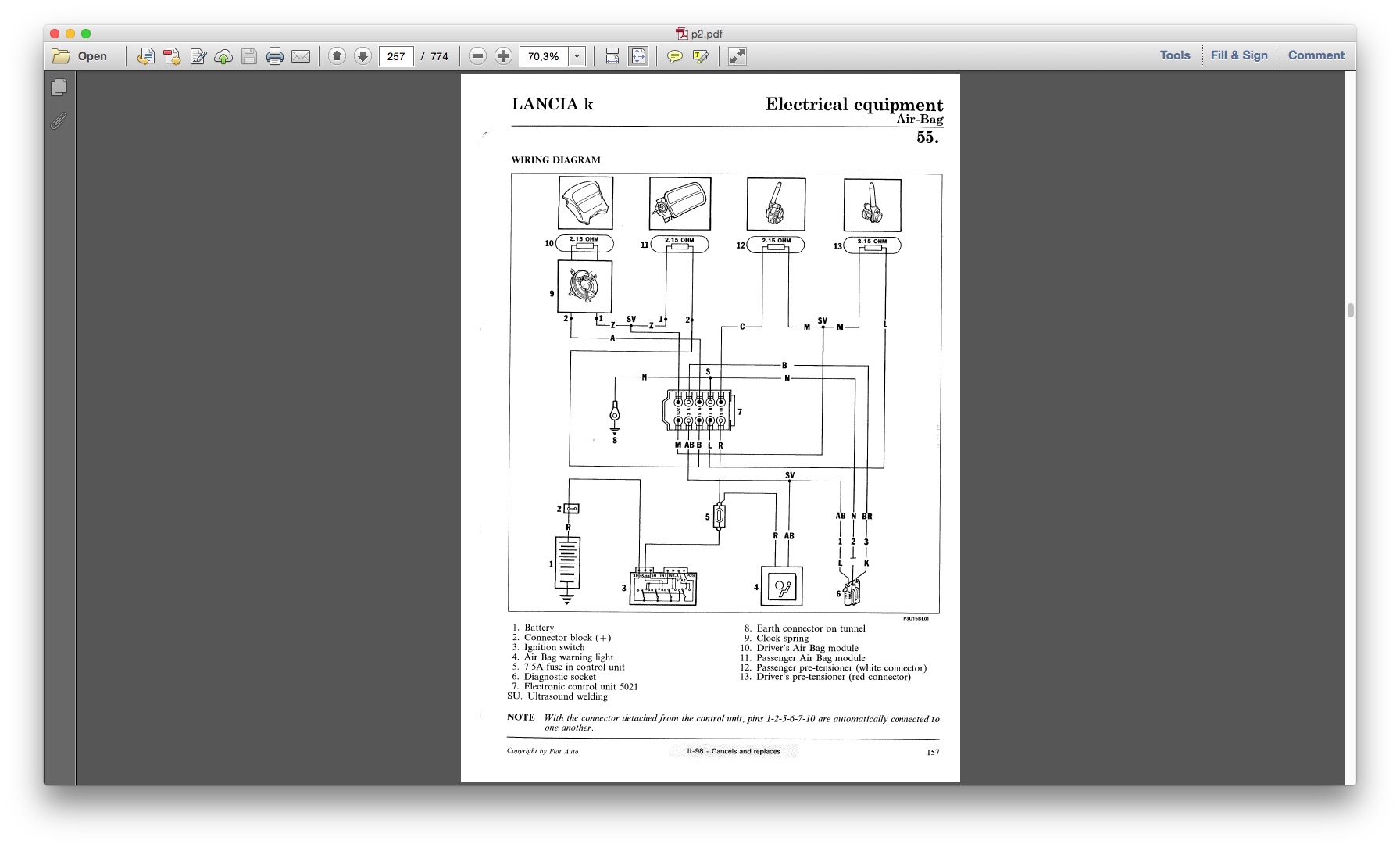
Task: Click the Open folder button
Action: pos(80,56)
